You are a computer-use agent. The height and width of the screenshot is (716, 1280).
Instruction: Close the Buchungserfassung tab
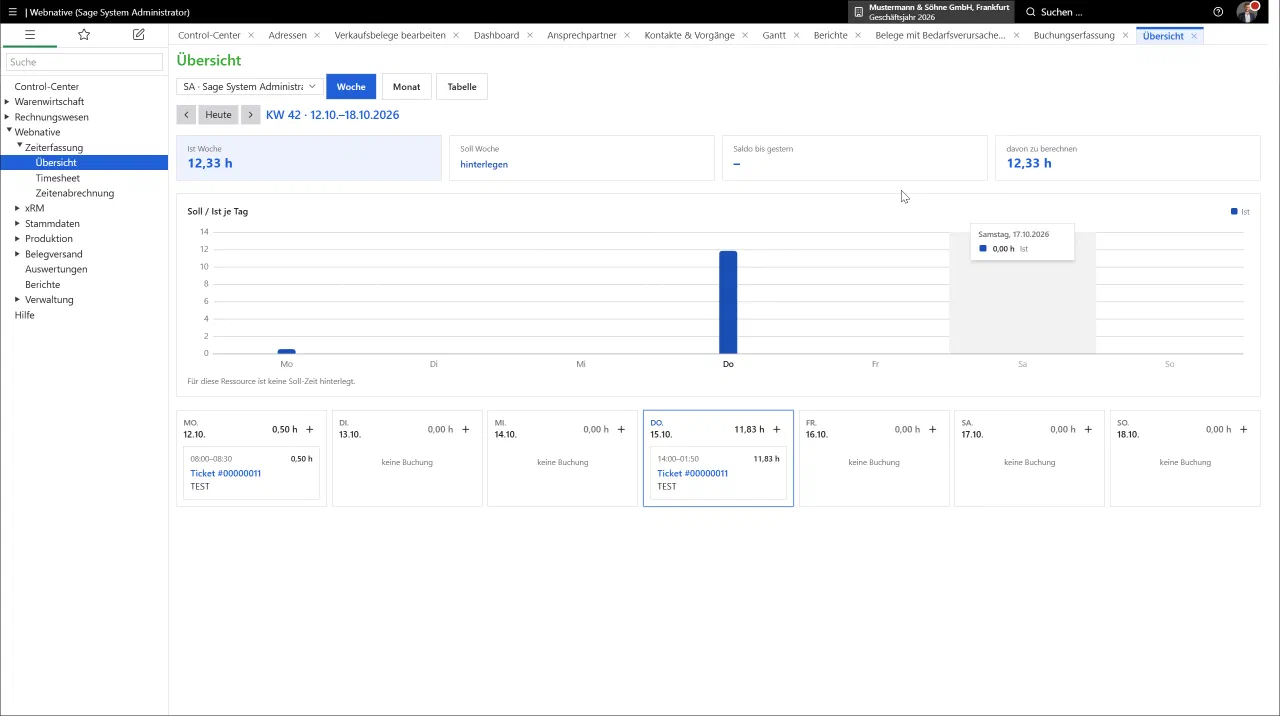[x=1125, y=35]
